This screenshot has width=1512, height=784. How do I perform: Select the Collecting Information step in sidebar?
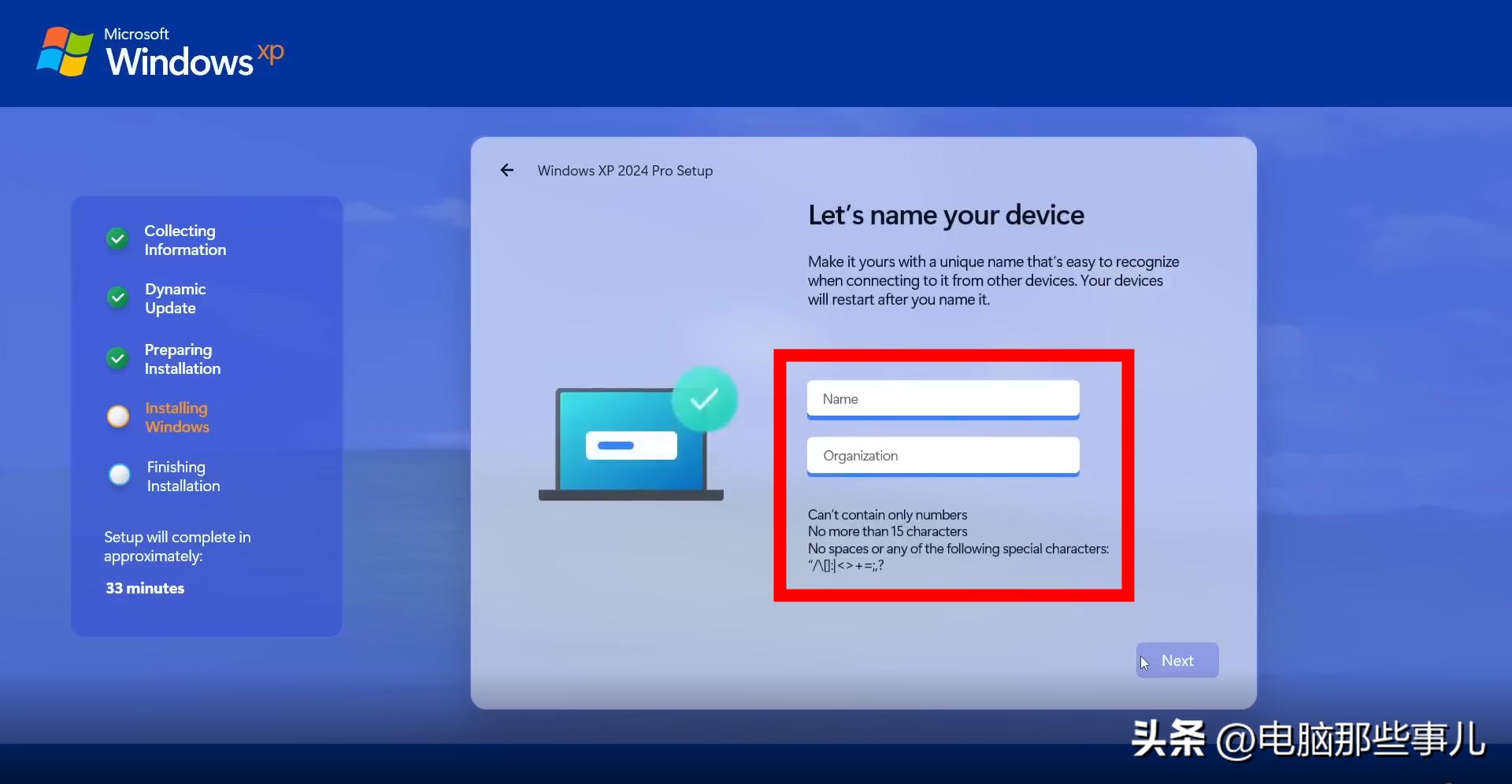185,239
